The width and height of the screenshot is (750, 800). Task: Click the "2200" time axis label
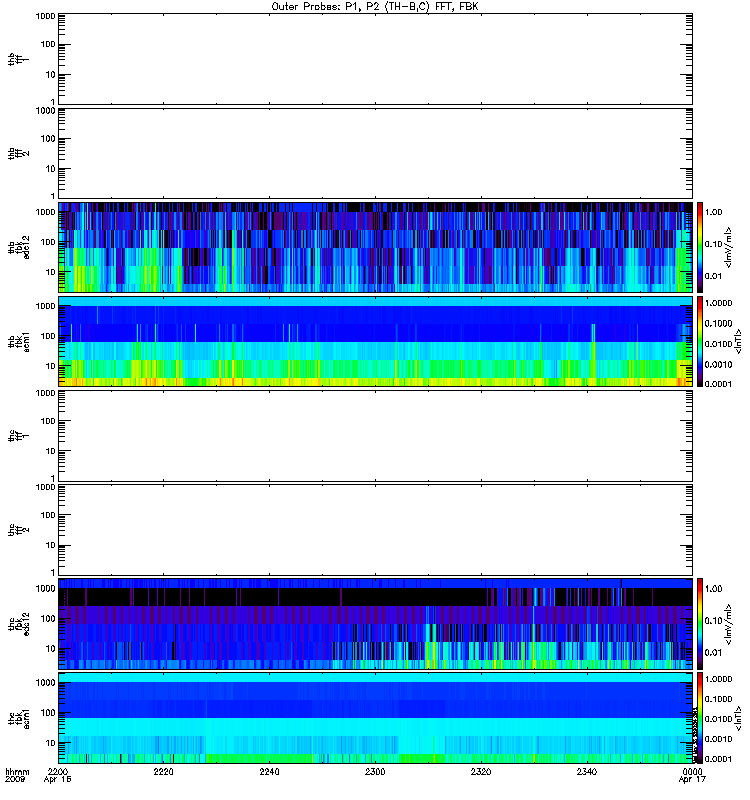coord(57,771)
